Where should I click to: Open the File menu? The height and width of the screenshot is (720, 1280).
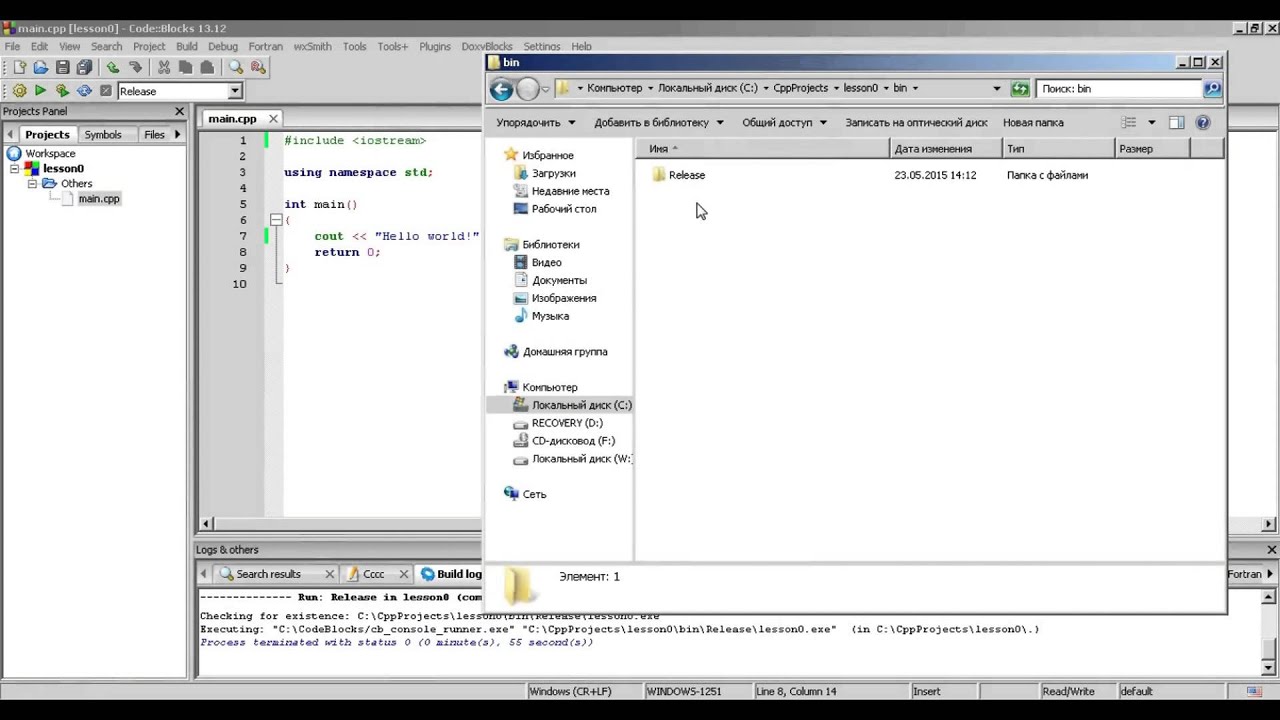(x=12, y=46)
